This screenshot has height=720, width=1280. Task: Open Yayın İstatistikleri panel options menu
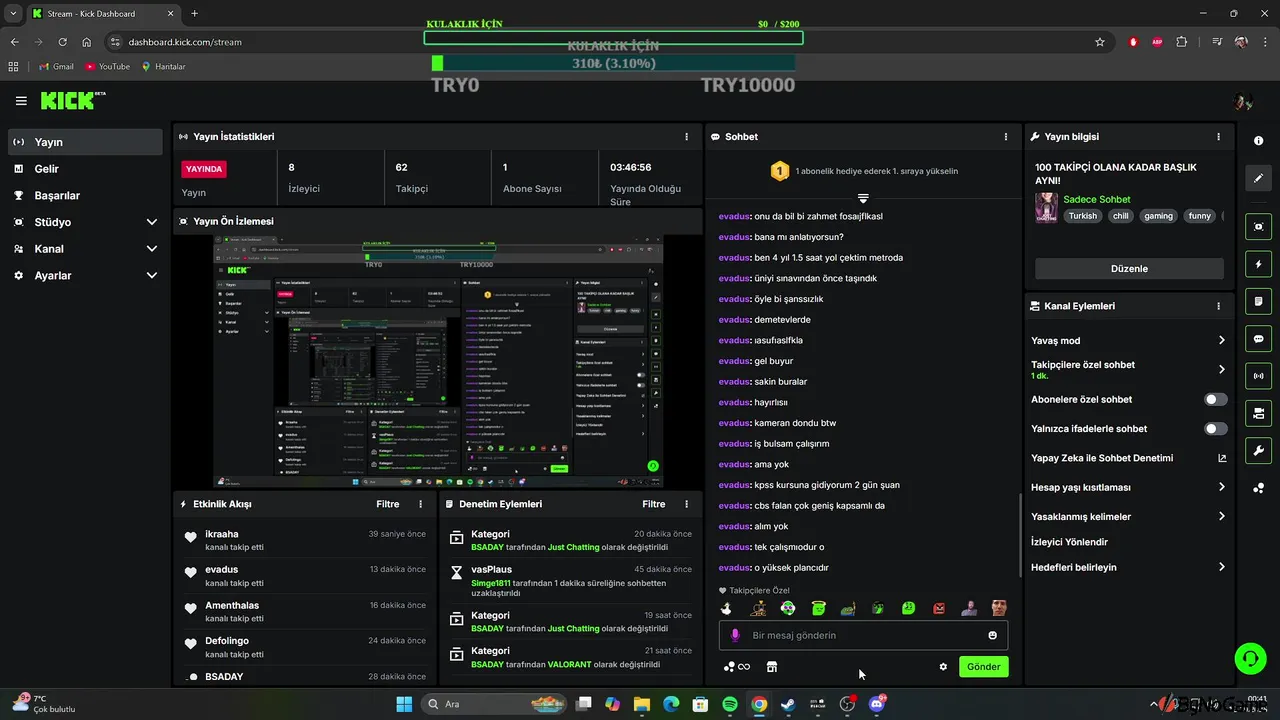pos(686,137)
